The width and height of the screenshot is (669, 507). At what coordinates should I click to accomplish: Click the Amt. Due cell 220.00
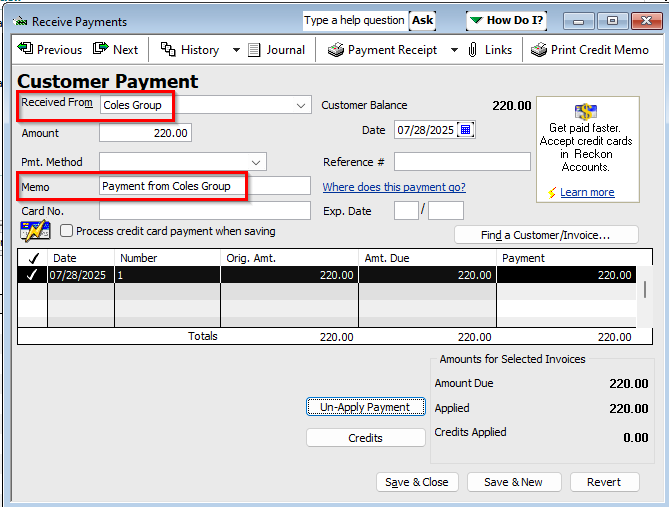click(x=428, y=275)
